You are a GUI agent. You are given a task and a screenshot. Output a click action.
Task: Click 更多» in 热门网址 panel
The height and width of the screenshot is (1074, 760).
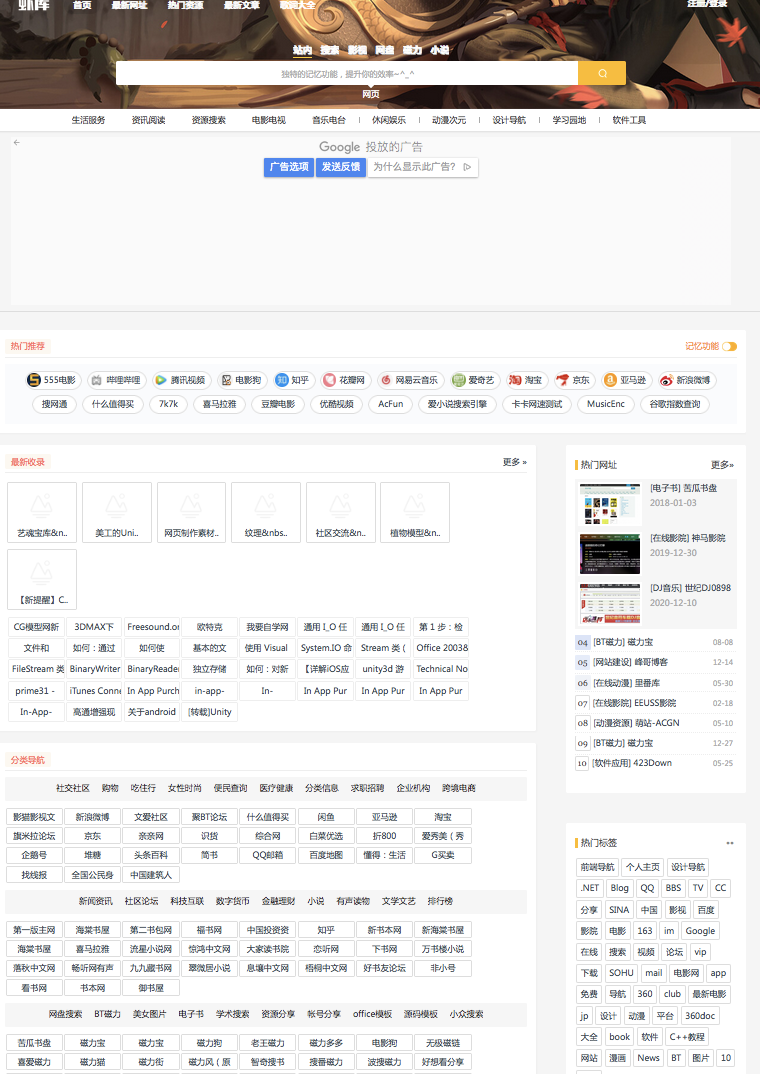722,465
